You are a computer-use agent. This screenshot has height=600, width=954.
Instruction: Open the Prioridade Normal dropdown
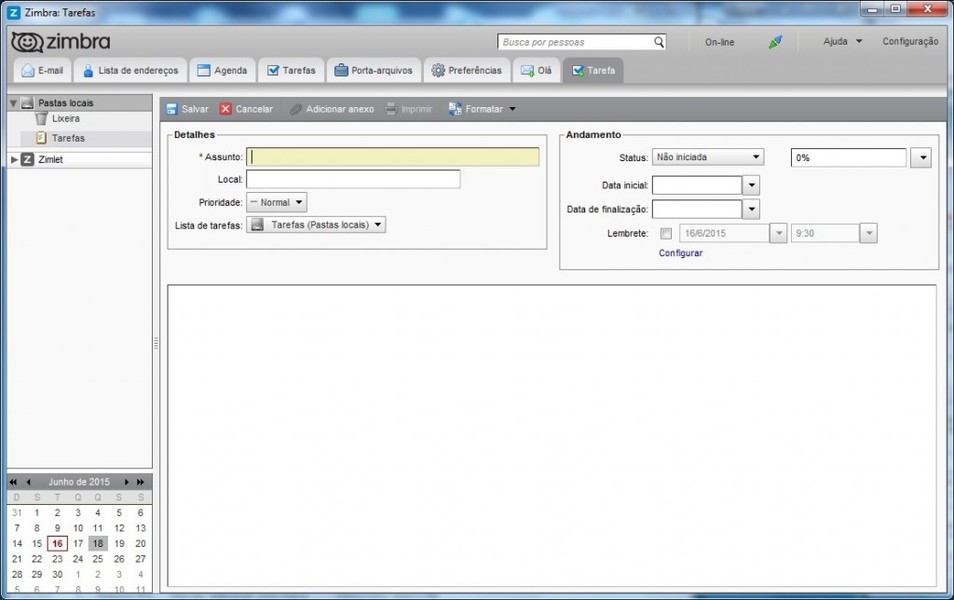point(276,202)
